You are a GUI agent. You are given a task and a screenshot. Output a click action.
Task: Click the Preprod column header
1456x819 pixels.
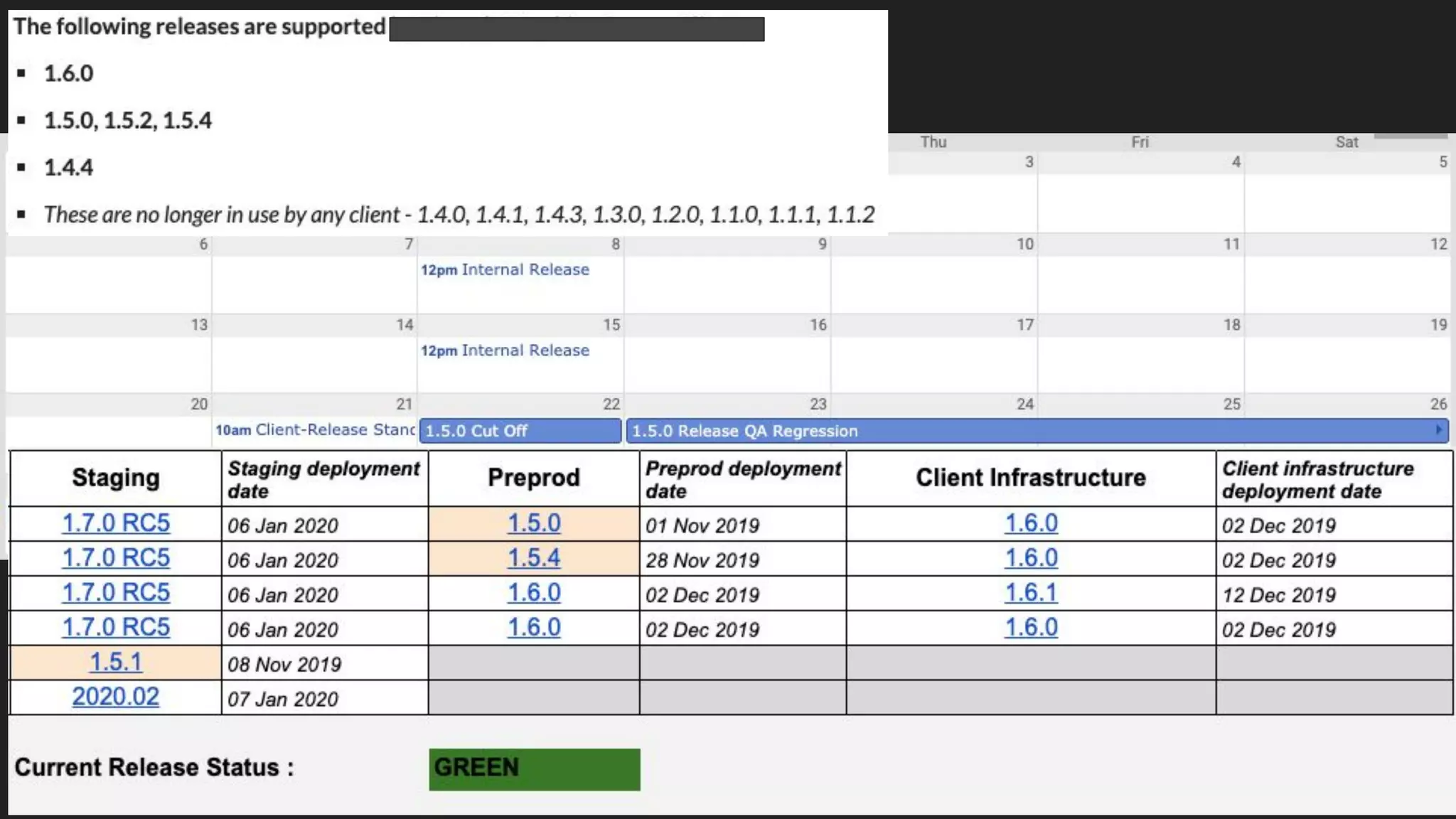(x=534, y=478)
